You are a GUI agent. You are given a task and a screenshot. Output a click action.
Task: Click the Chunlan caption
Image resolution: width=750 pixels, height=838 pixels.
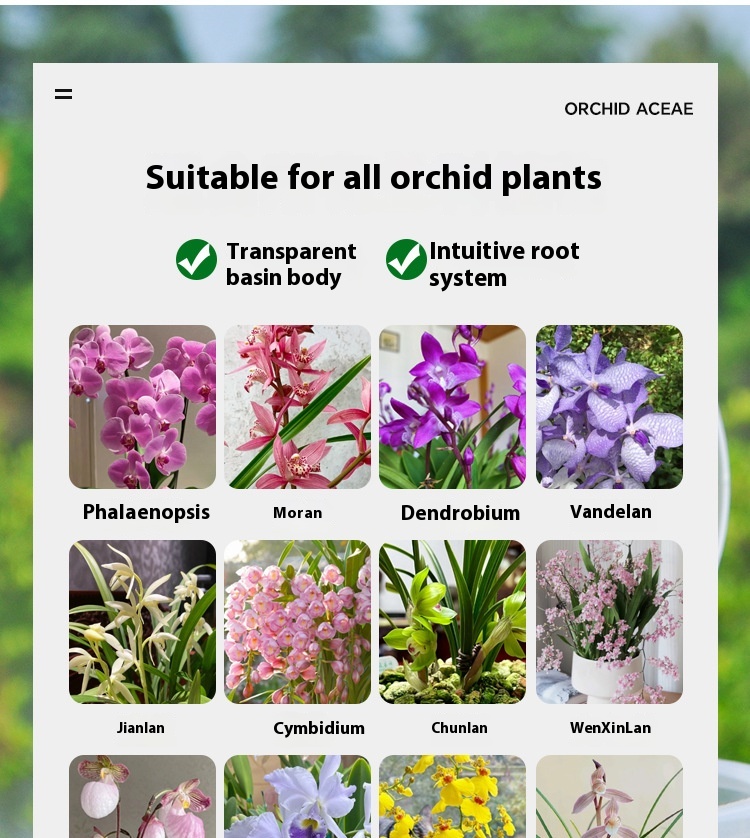[x=459, y=728]
